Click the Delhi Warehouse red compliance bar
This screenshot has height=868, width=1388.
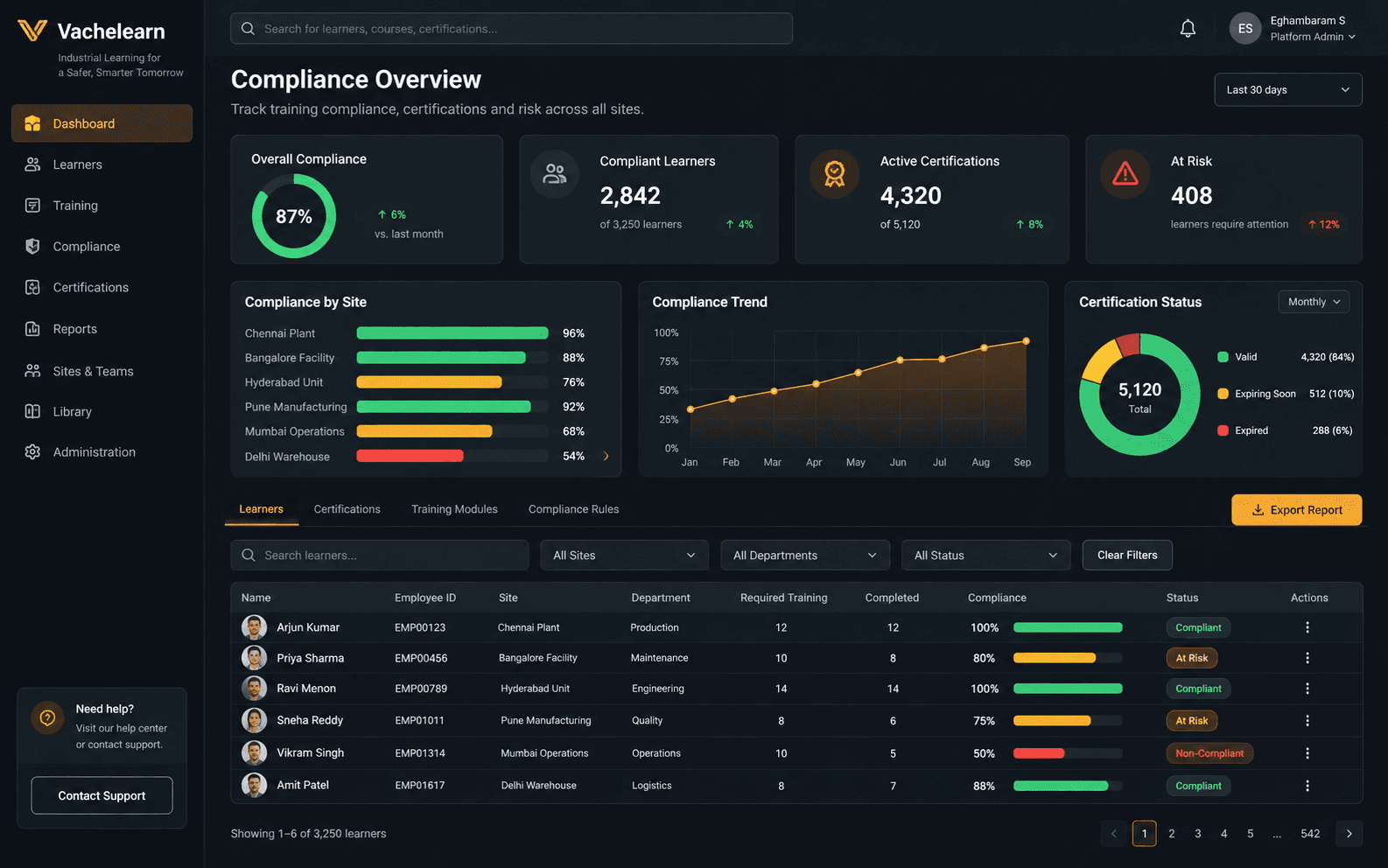[410, 456]
